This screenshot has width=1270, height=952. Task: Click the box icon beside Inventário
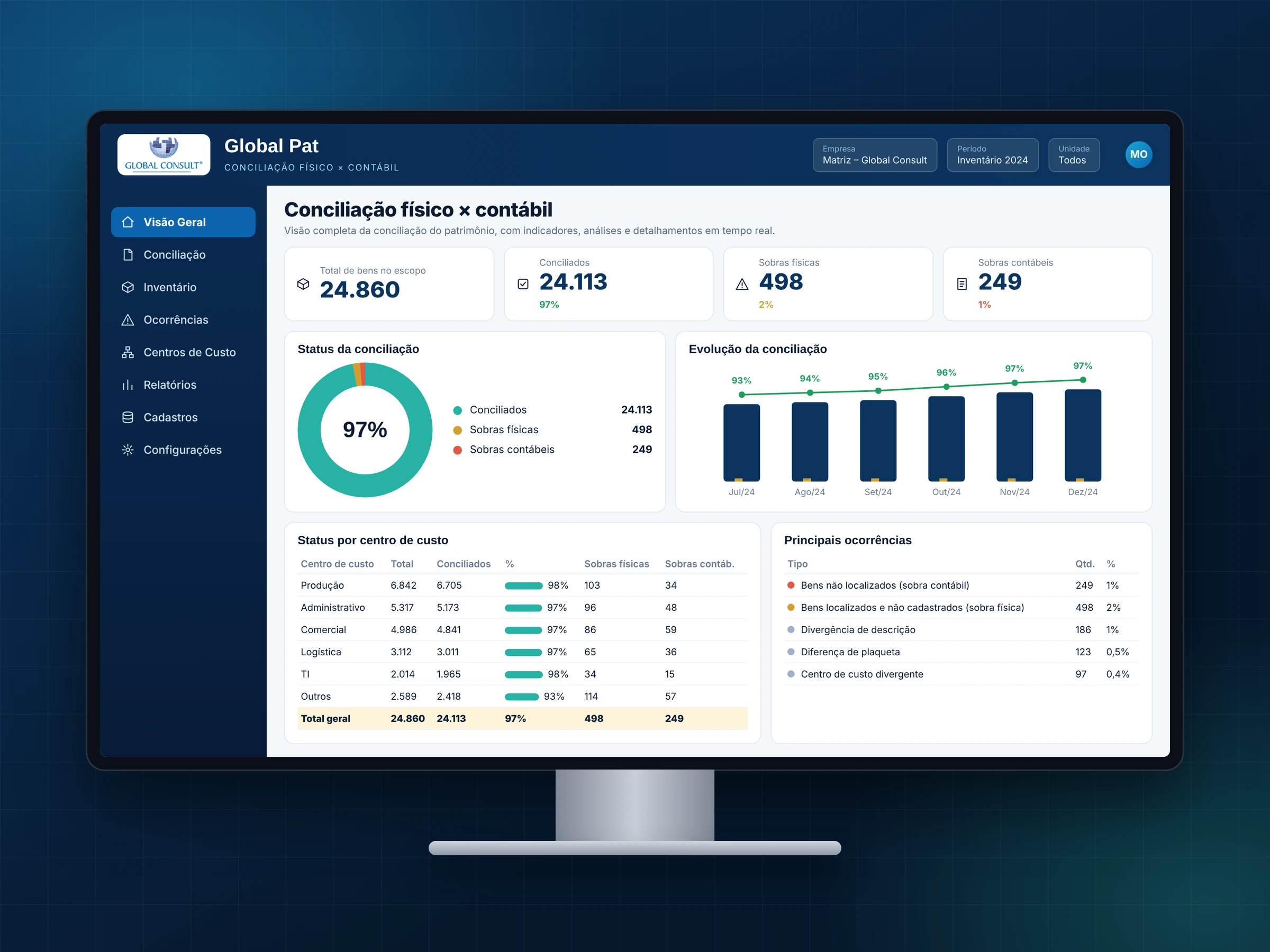pos(128,287)
